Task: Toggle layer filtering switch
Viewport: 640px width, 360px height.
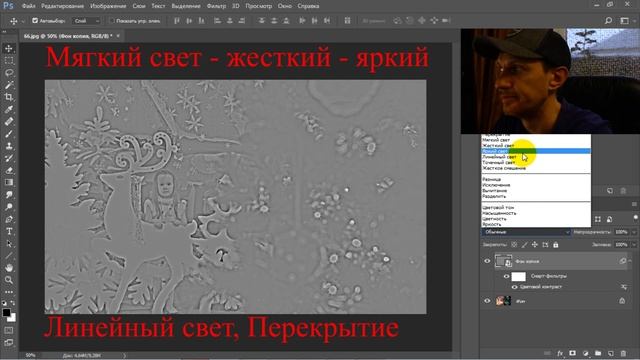Action: click(636, 218)
